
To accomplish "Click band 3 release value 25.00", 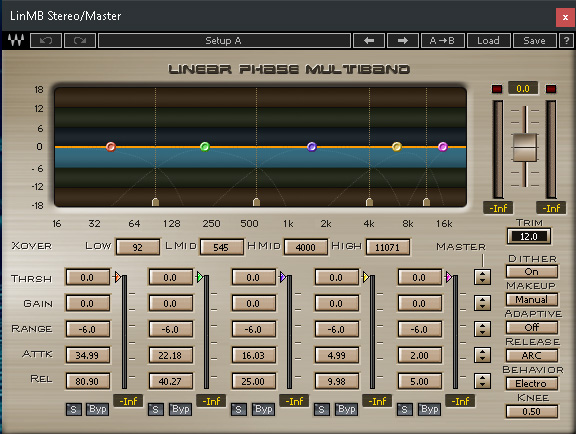I will (253, 381).
